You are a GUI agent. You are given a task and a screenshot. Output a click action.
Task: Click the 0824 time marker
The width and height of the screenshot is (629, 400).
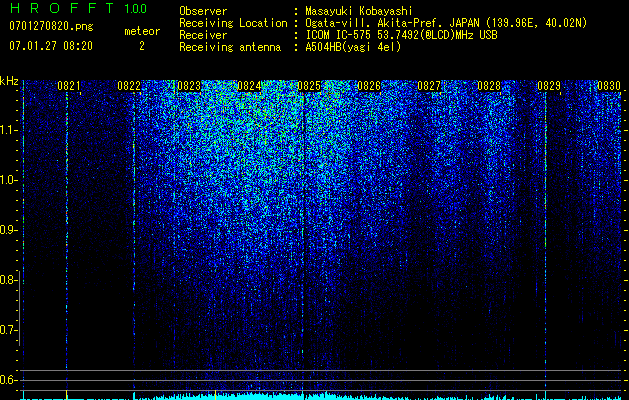(249, 86)
